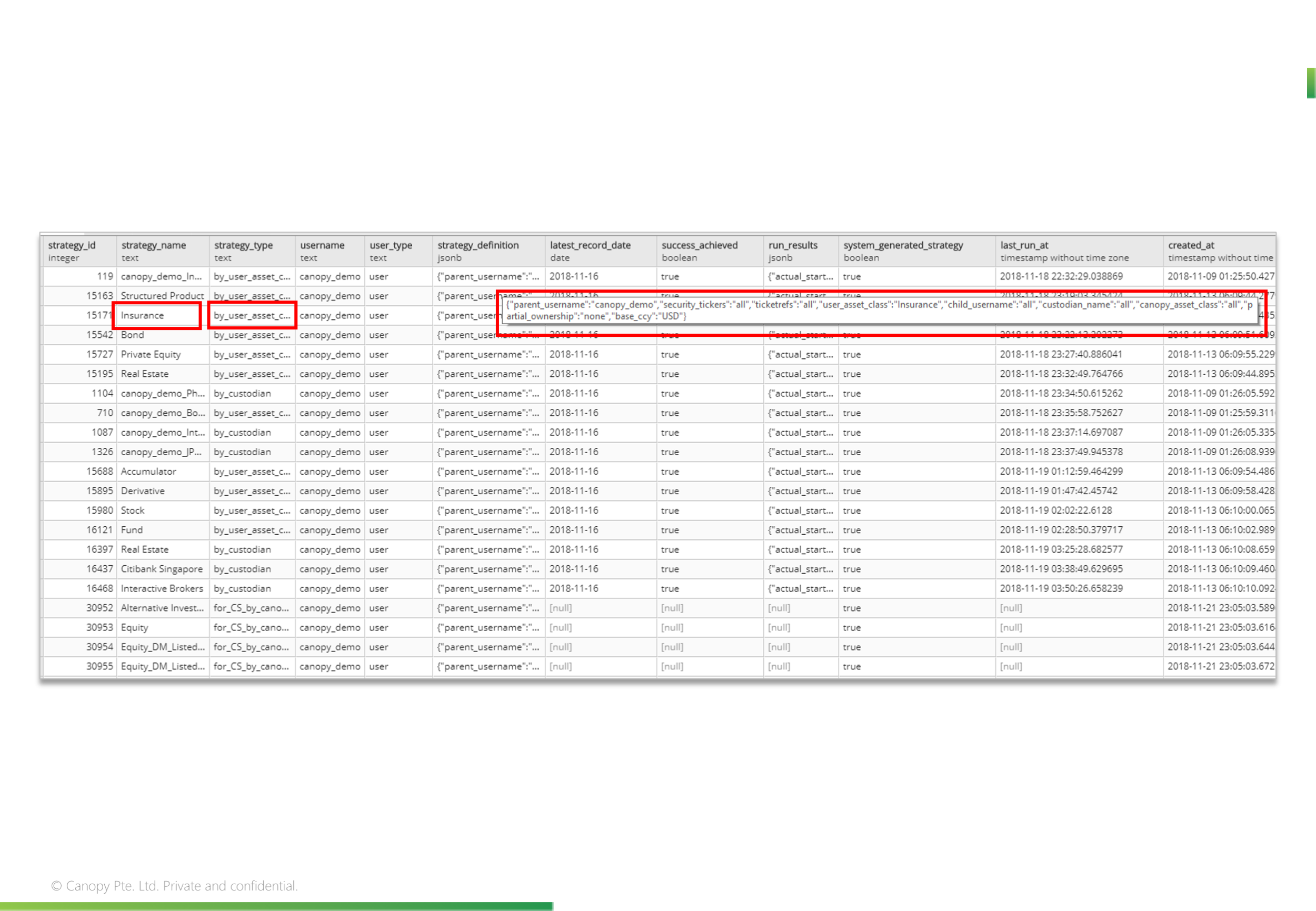Select strategy id 15542 cell
Image resolution: width=1316 pixels, height=911 pixels.
click(99, 335)
